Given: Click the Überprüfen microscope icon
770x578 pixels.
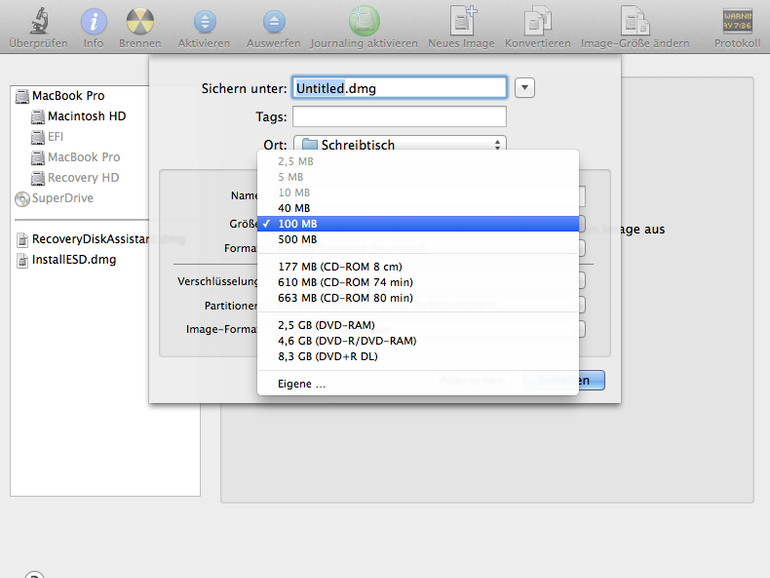Looking at the screenshot, I should 39,22.
